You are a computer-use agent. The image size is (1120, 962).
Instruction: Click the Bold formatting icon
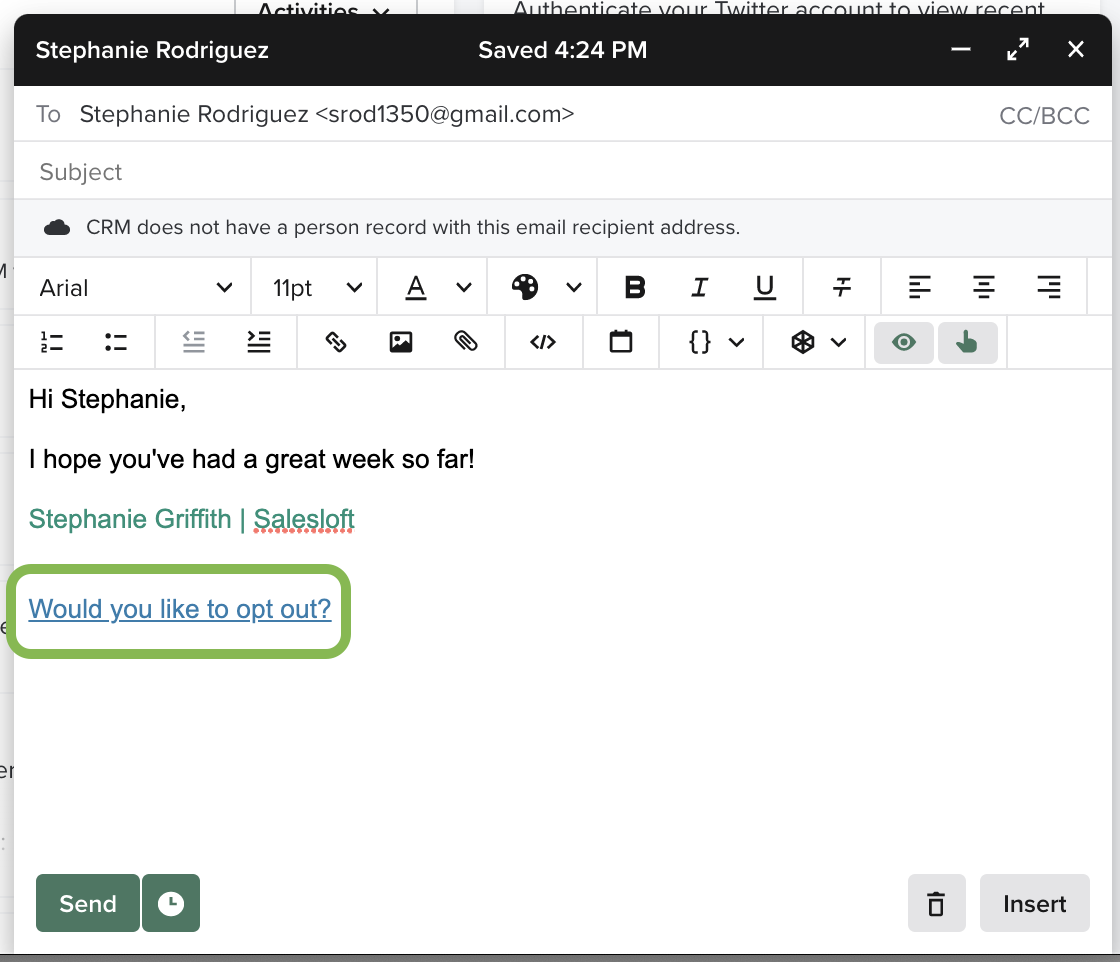pyautogui.click(x=634, y=288)
